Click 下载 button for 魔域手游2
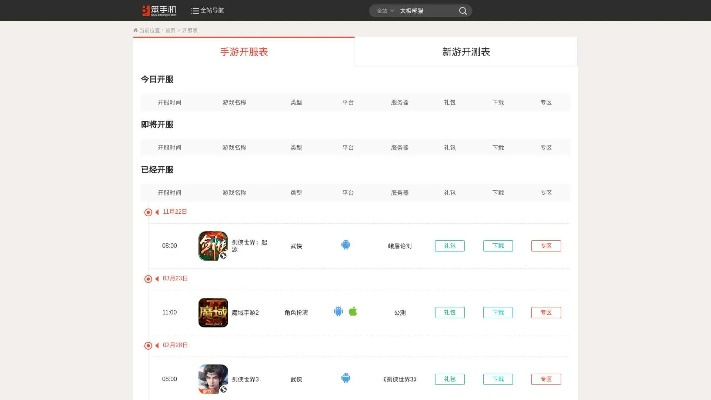 [x=498, y=312]
